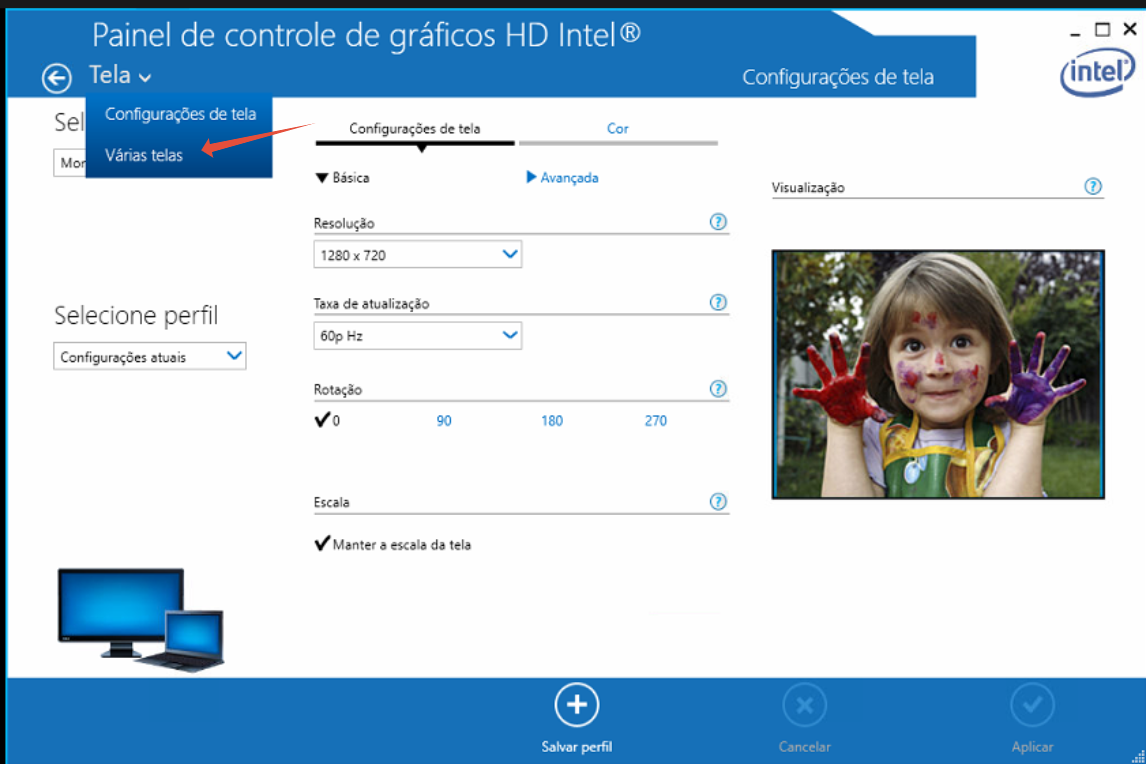Open the Configurações atuais profile dropdown
This screenshot has width=1146, height=764.
[x=150, y=357]
